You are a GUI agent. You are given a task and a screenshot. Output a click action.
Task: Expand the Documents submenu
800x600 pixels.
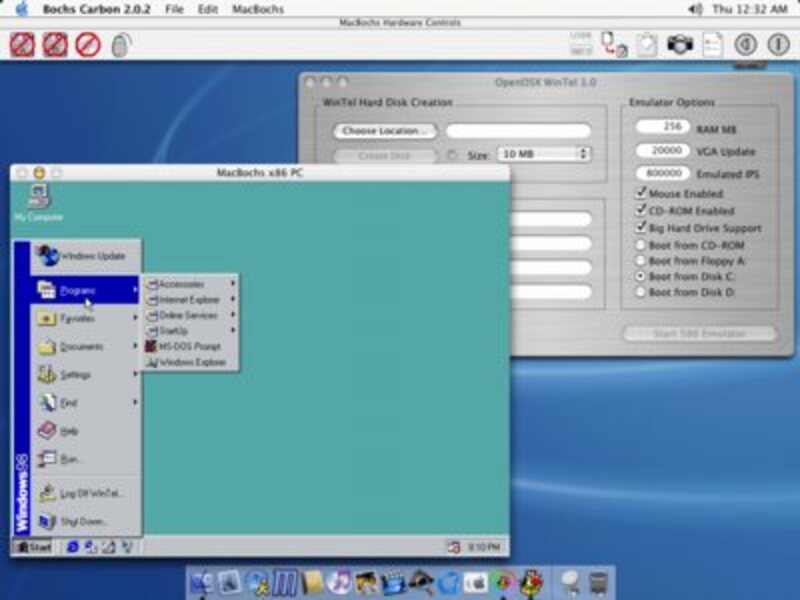pos(85,346)
